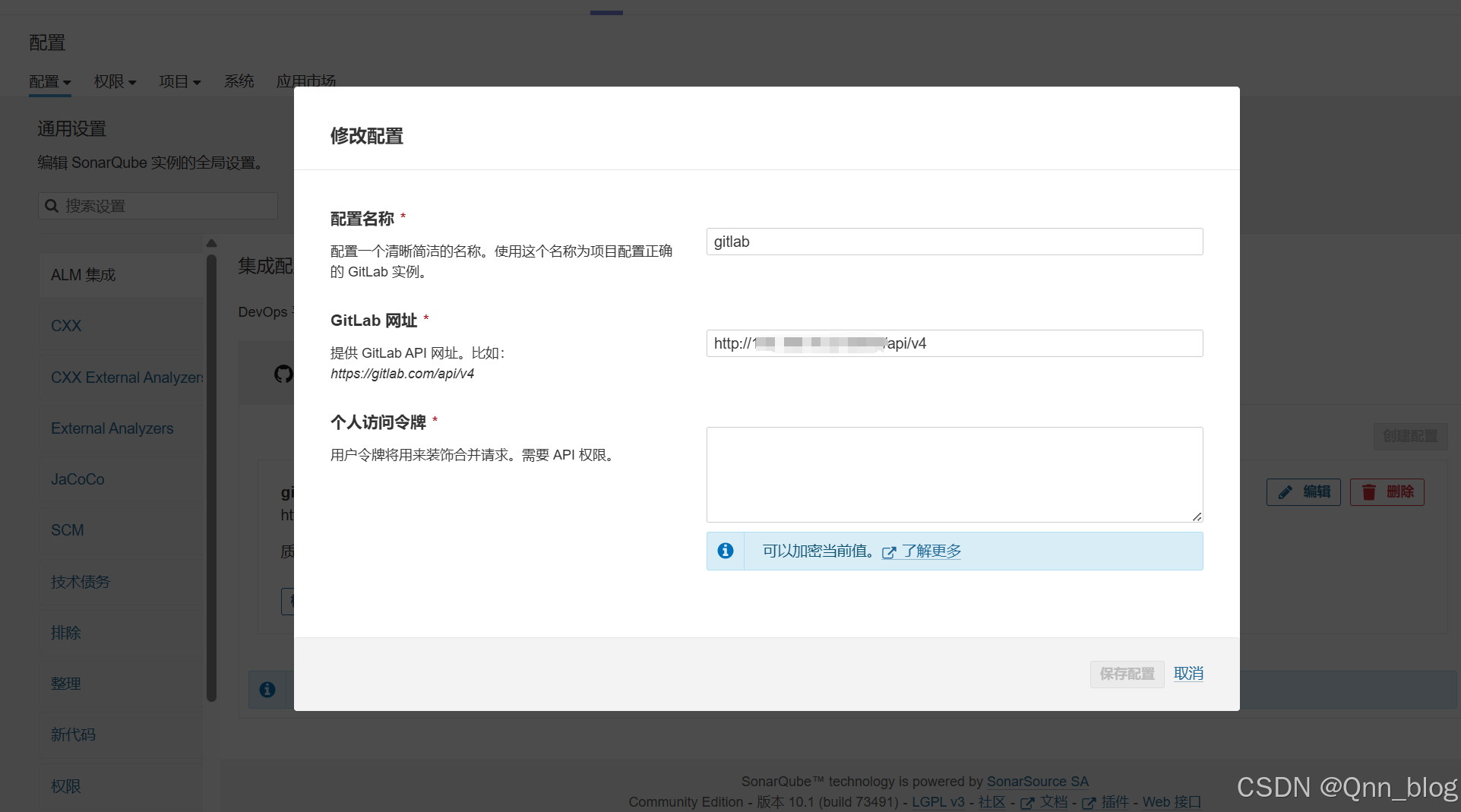Click the 通用设置 heading

pos(72,129)
